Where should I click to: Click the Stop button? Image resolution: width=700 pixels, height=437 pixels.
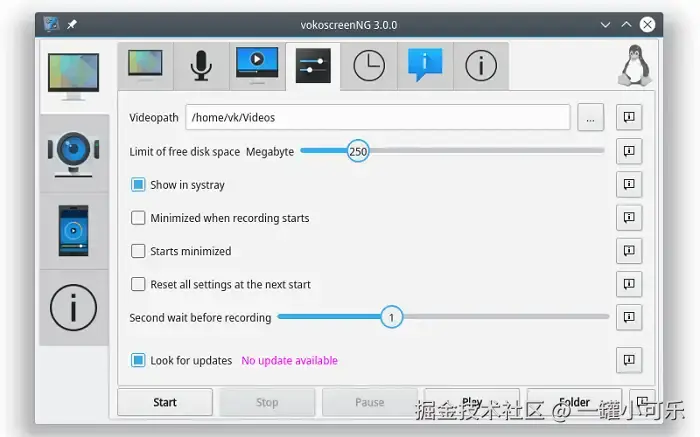(267, 402)
